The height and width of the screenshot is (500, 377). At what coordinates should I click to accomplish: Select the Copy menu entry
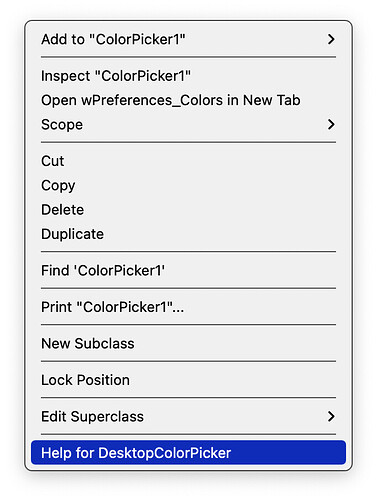(x=188, y=185)
